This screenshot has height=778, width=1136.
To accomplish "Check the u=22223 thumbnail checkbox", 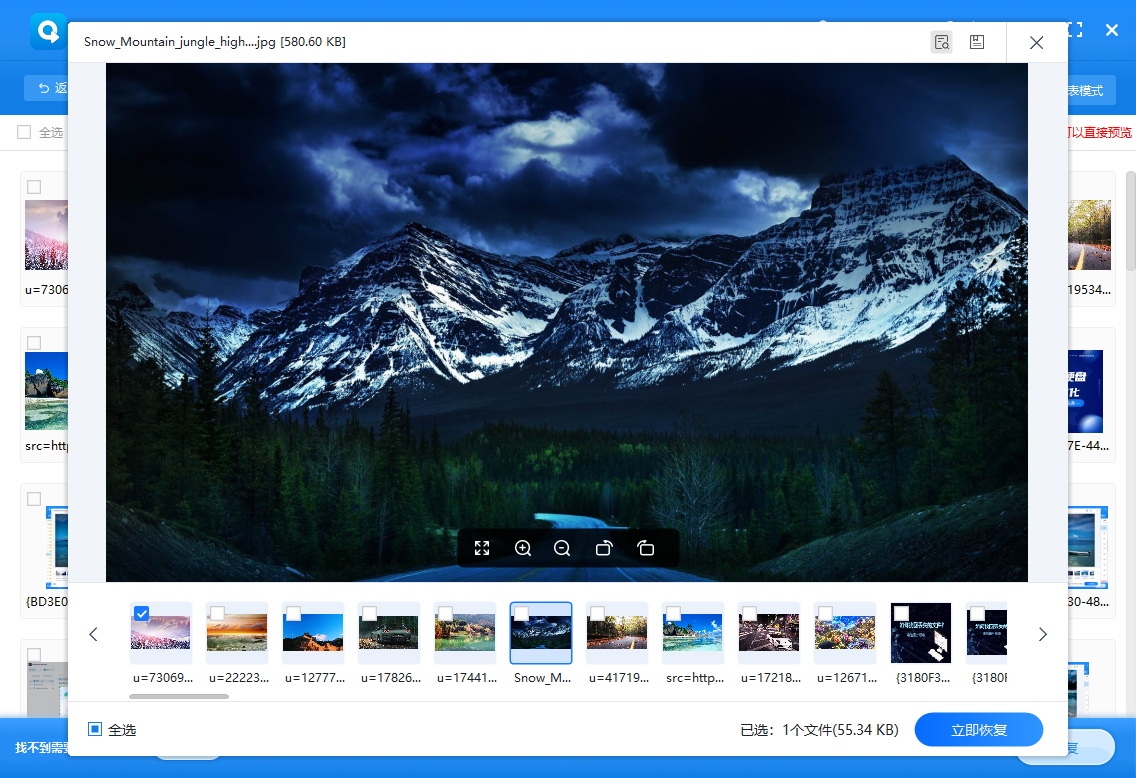I will point(217,614).
